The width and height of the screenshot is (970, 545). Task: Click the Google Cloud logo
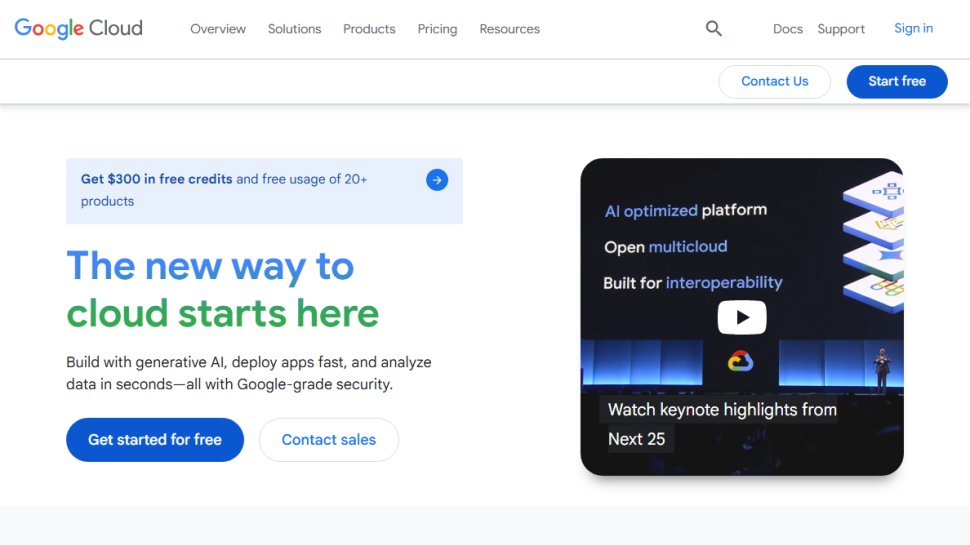(79, 28)
